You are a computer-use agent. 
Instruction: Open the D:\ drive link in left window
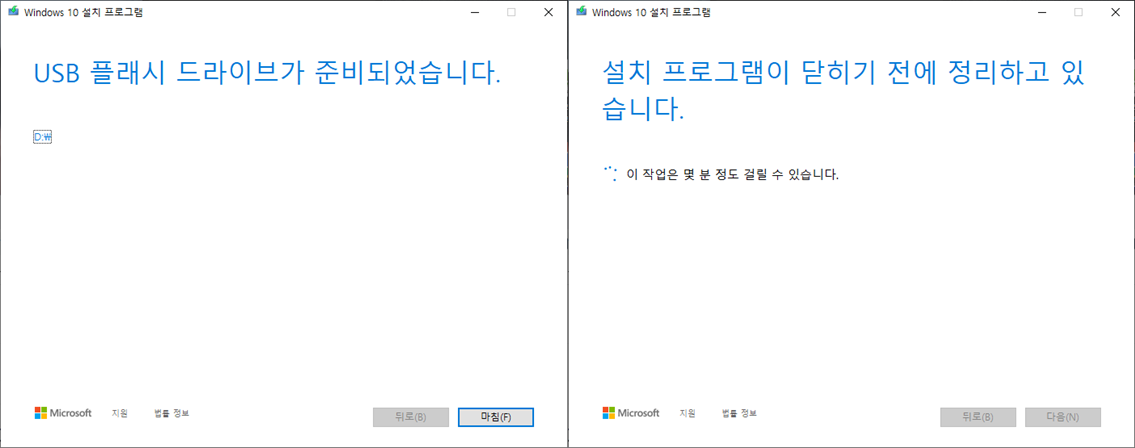(44, 137)
